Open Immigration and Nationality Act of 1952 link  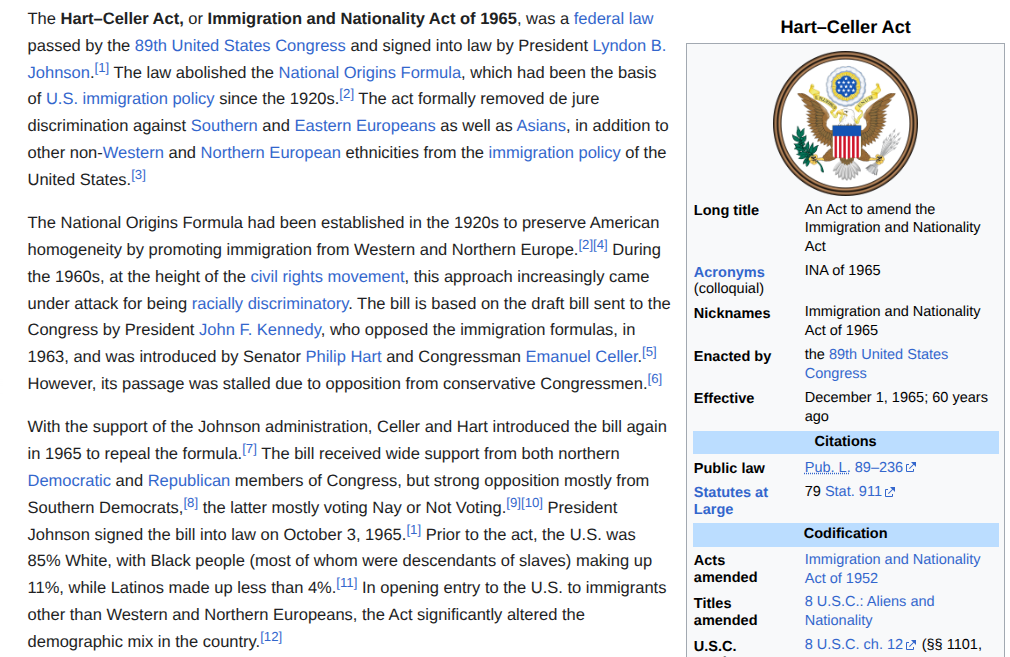[x=892, y=568]
